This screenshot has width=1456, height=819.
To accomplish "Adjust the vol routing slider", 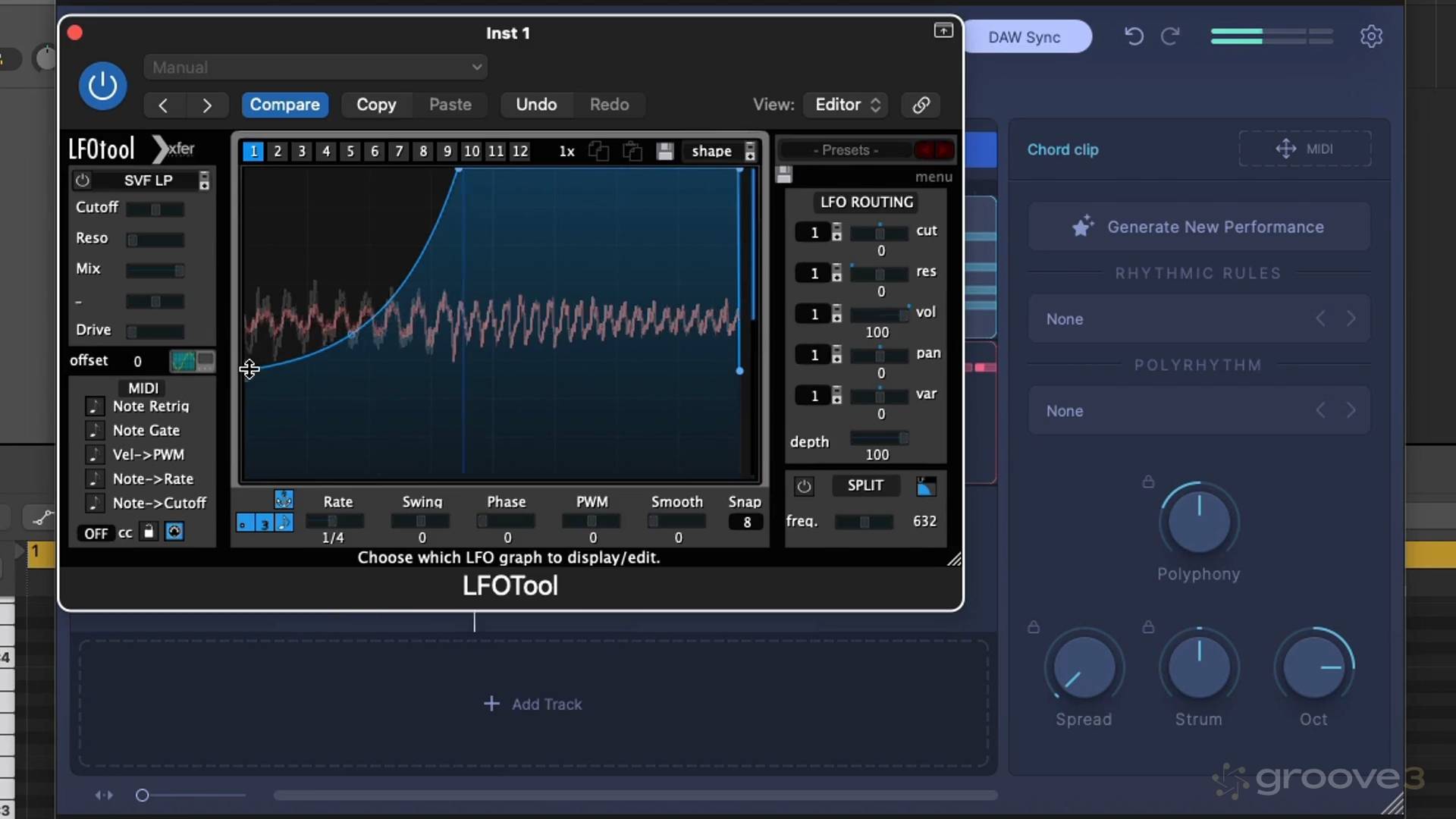I will click(880, 314).
